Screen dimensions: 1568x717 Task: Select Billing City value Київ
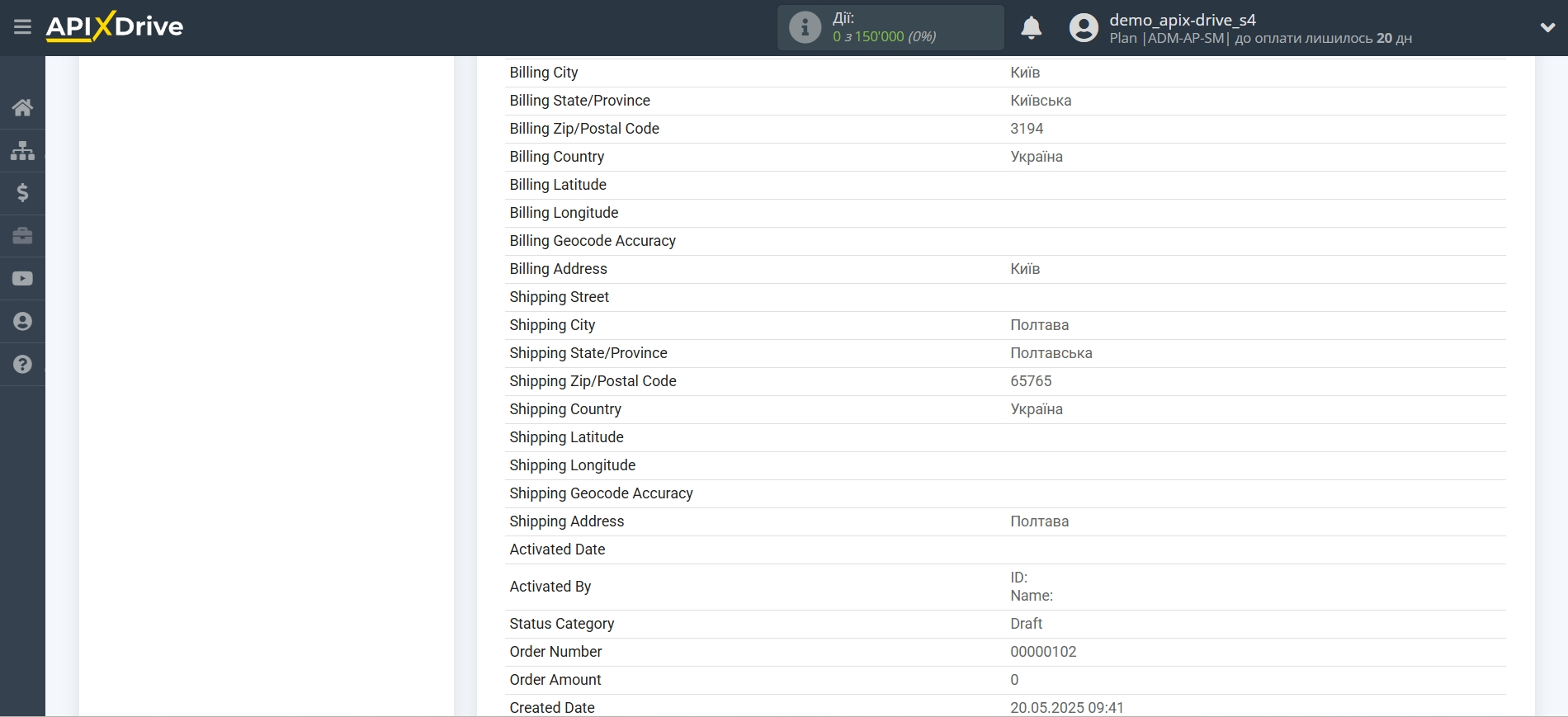tap(1025, 73)
